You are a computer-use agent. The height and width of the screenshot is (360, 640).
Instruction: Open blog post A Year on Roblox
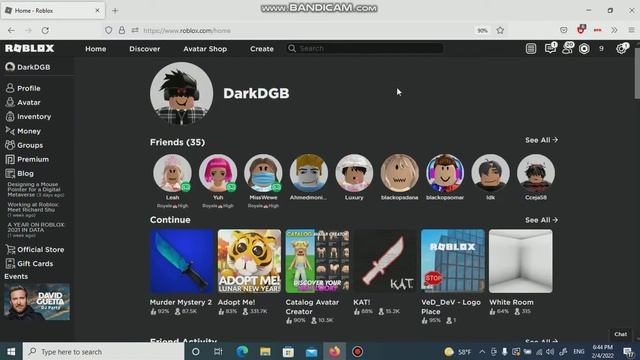36,230
